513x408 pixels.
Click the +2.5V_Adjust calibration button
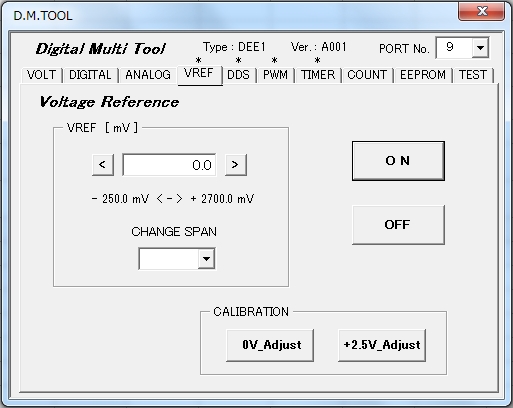pos(382,345)
